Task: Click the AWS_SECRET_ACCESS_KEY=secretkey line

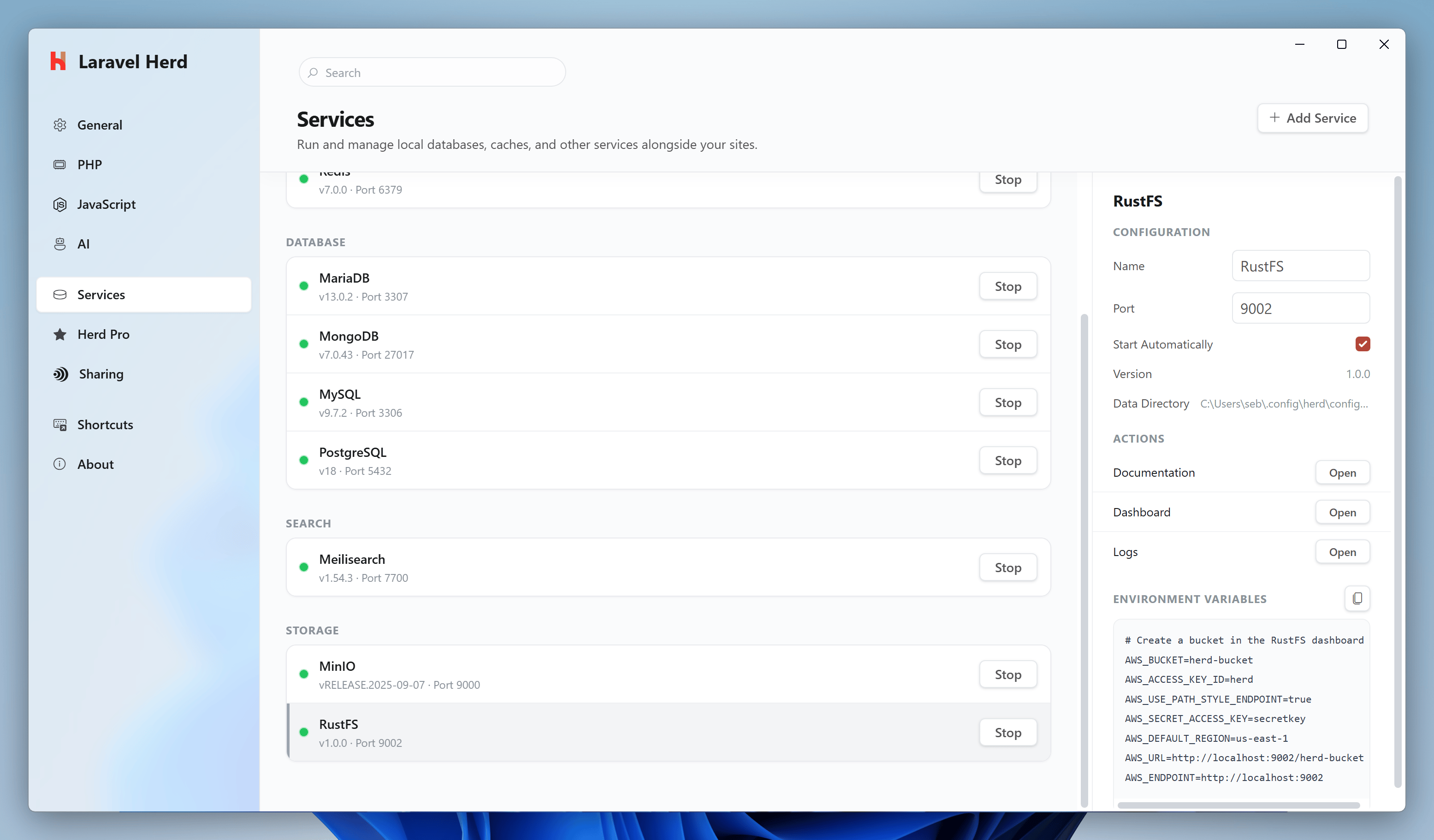Action: tap(1215, 718)
